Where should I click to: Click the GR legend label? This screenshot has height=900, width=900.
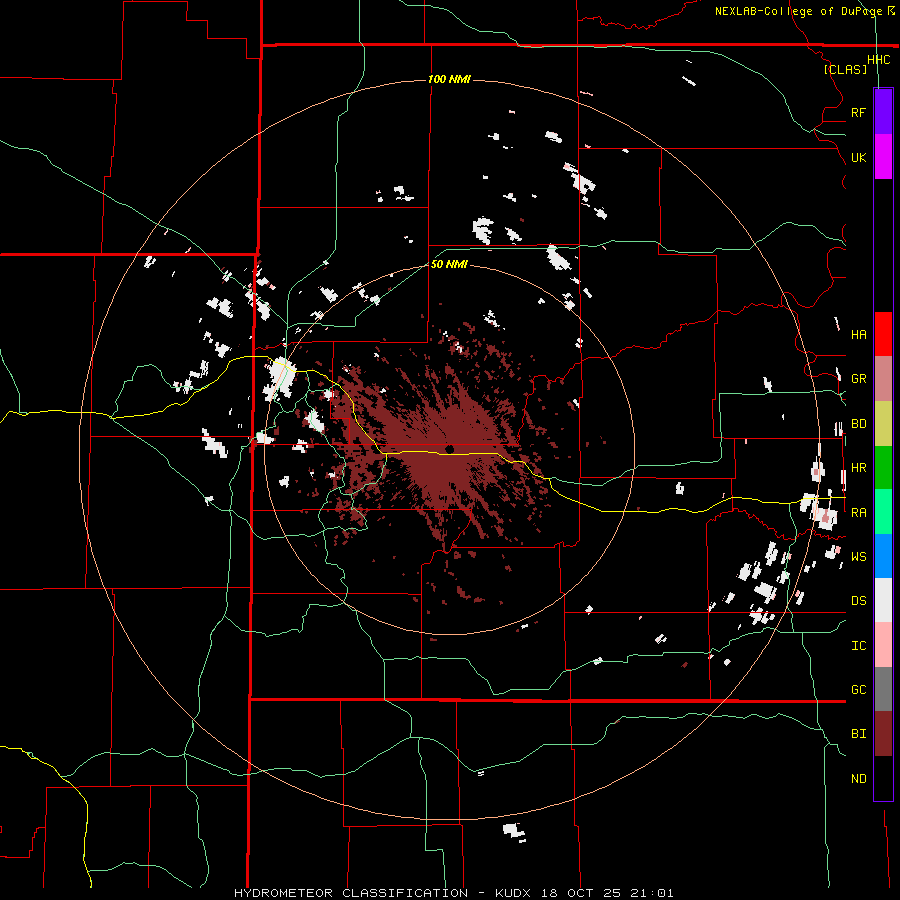[x=858, y=379]
